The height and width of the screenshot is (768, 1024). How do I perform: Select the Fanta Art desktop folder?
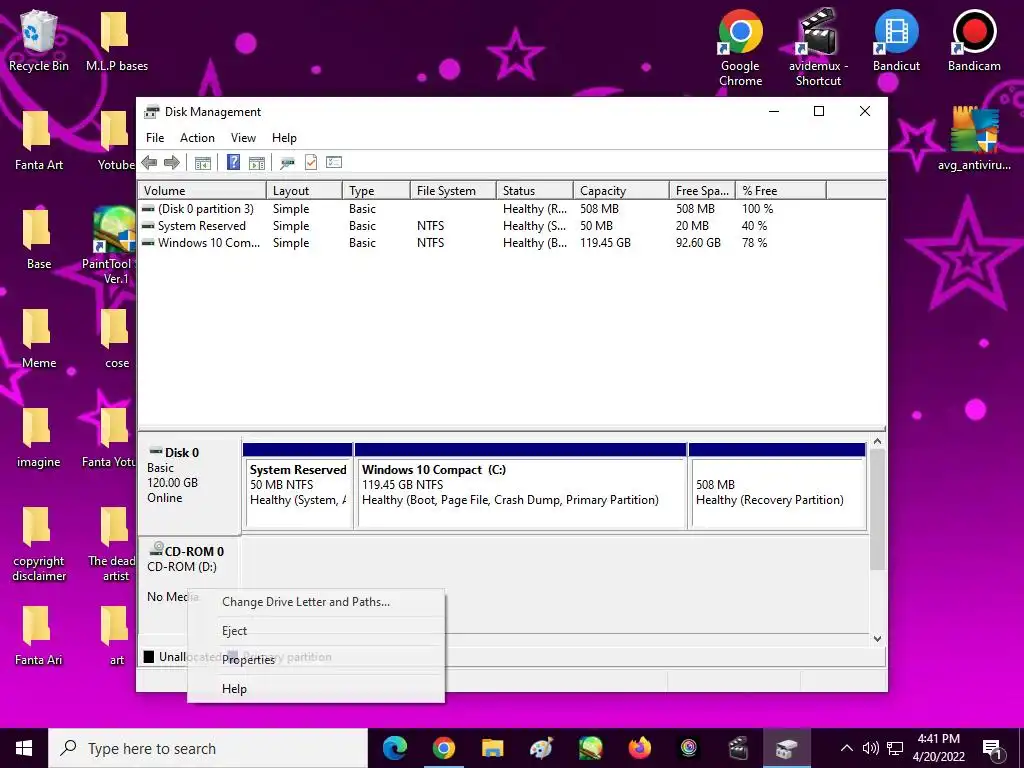pos(39,140)
